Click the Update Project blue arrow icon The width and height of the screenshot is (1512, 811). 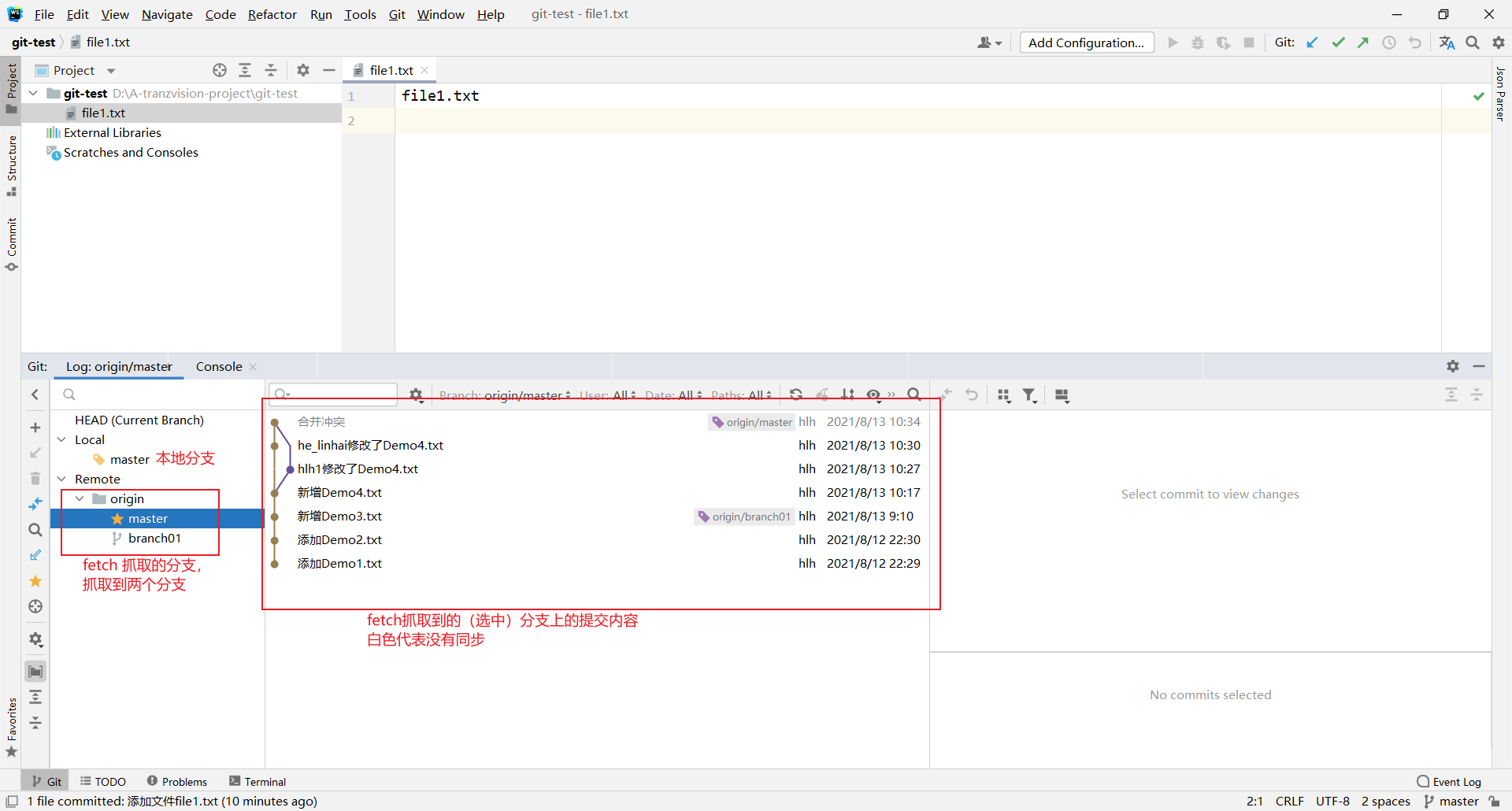point(1311,43)
